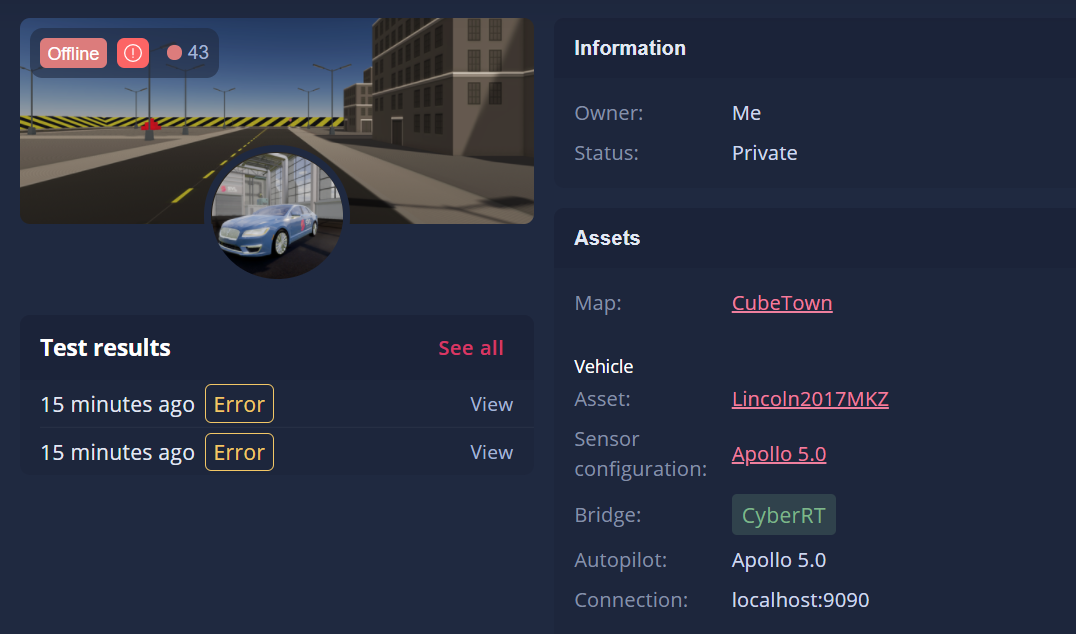This screenshot has height=634, width=1076.
Task: Click the first Error status tag
Action: [239, 404]
